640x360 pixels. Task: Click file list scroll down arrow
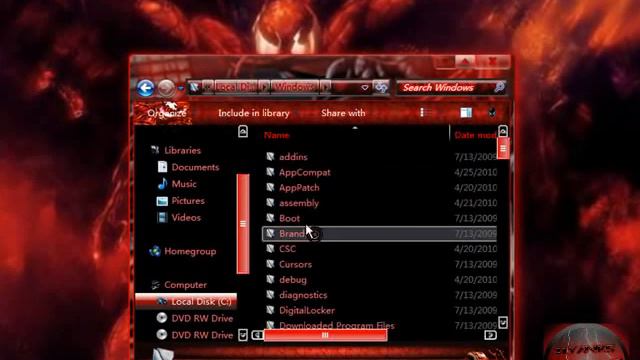(x=503, y=322)
